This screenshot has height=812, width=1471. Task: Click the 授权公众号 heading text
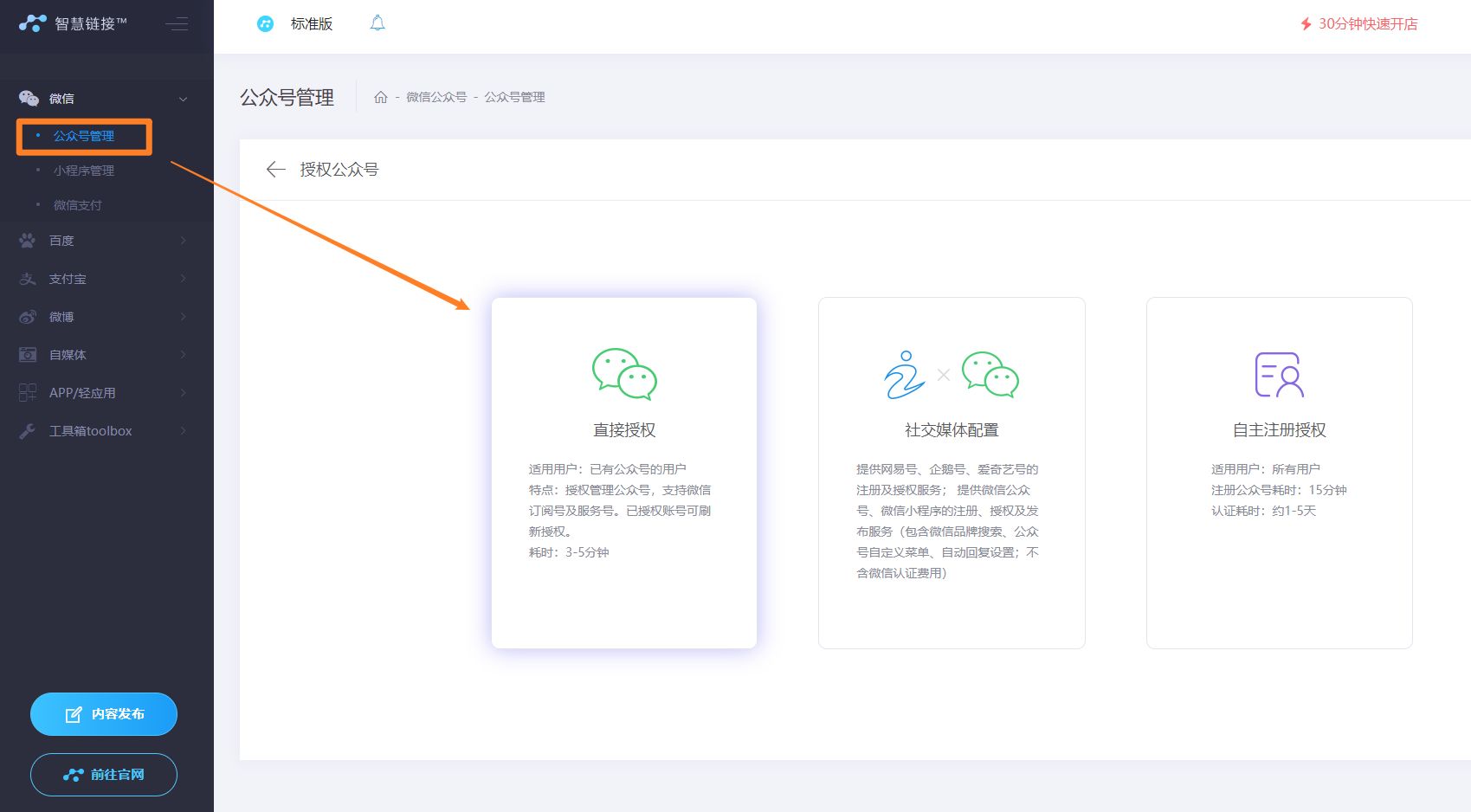click(x=339, y=170)
